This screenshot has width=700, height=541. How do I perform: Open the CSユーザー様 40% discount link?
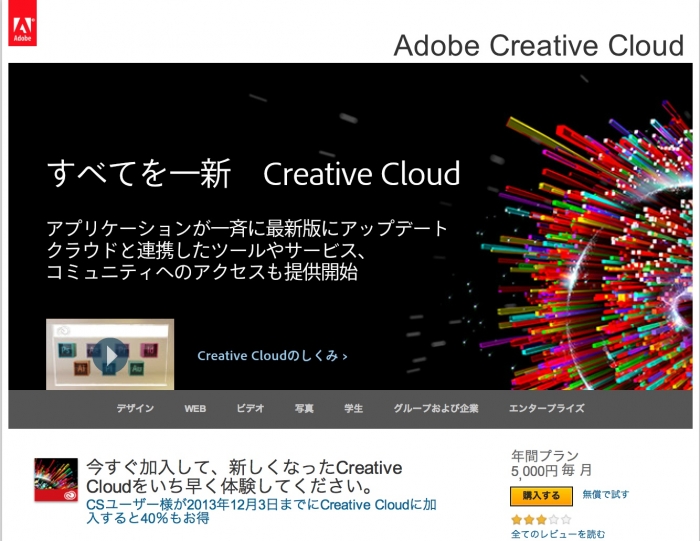click(261, 512)
